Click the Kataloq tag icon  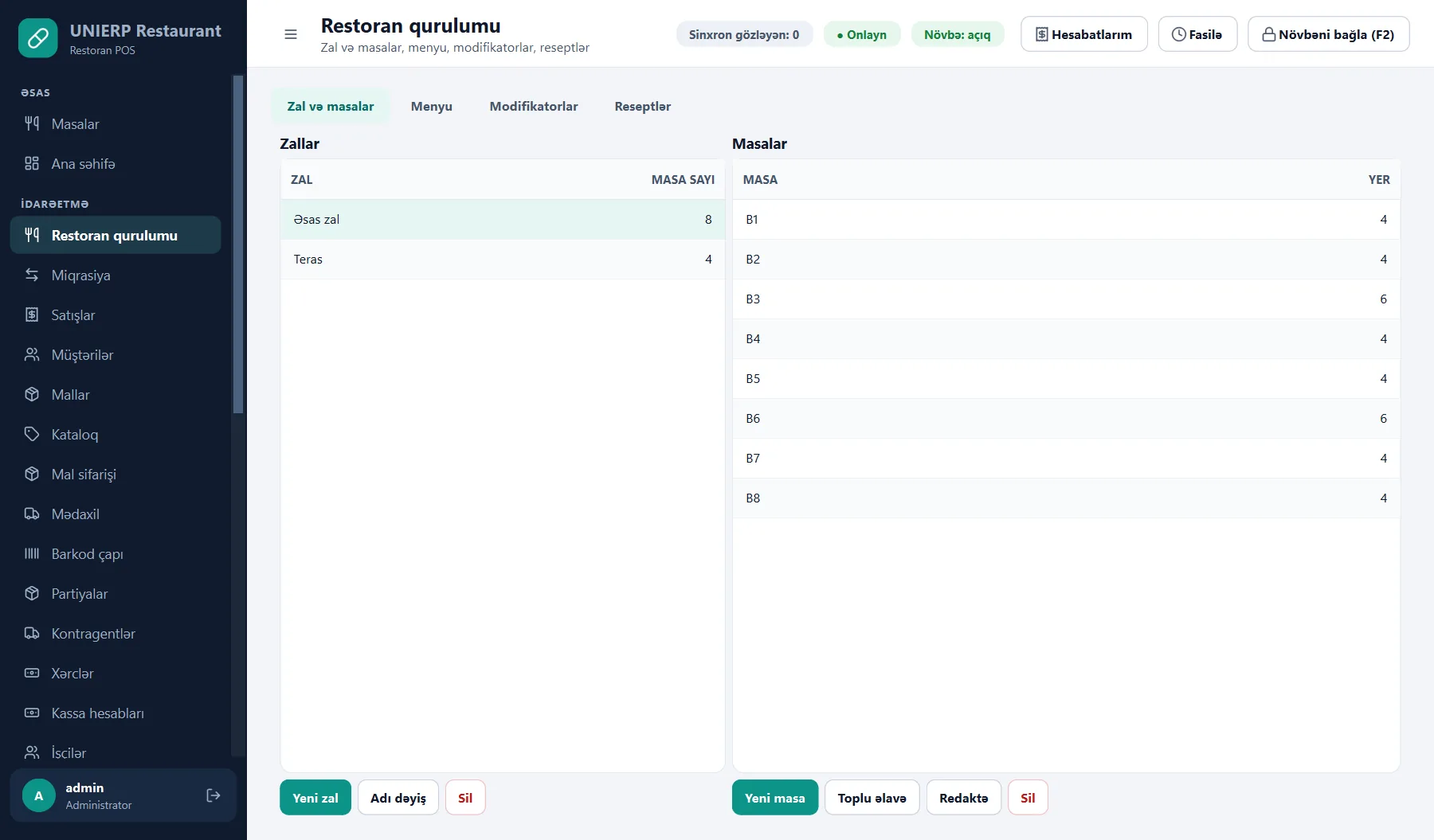(x=32, y=434)
